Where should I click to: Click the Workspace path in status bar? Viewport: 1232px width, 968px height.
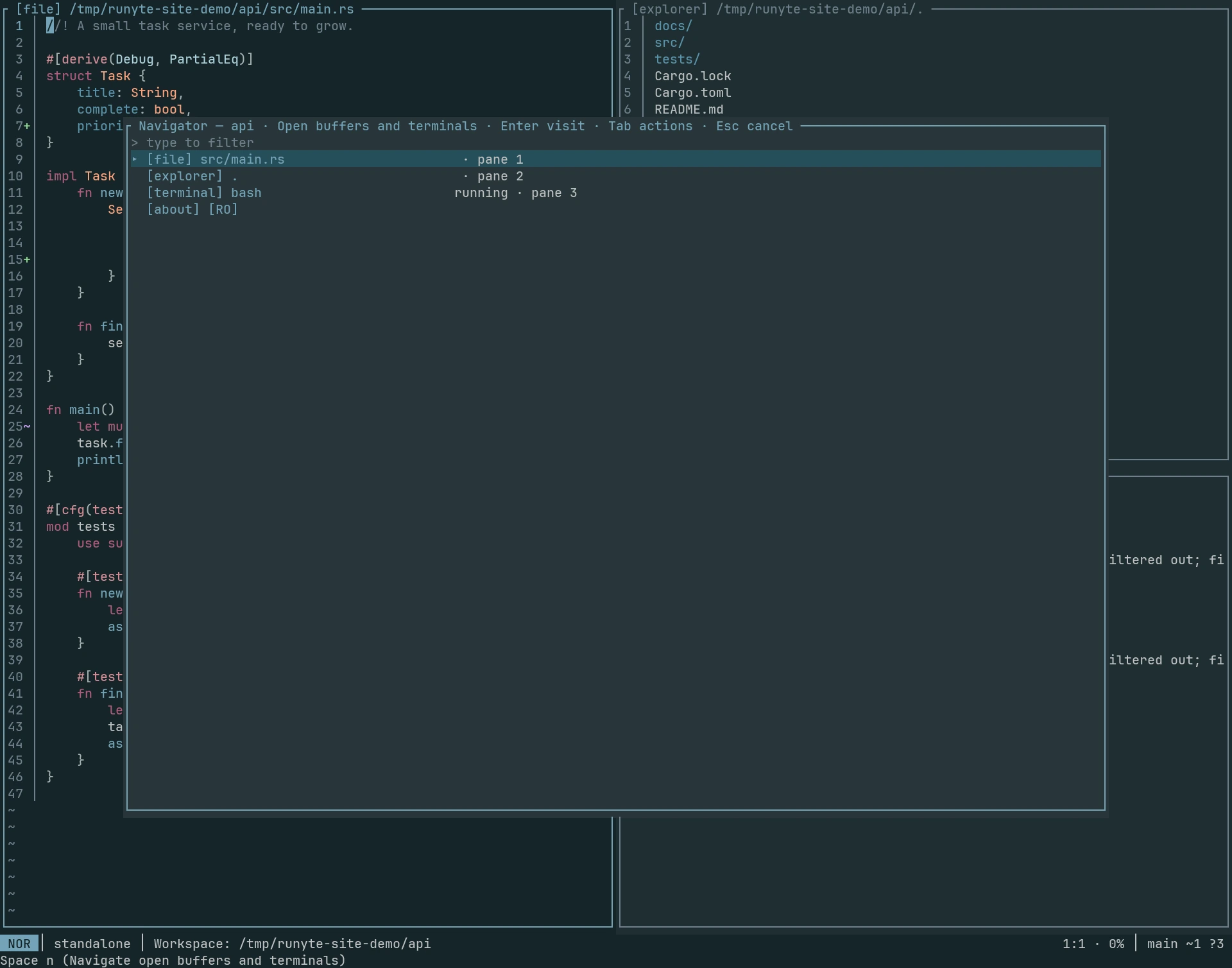[x=292, y=944]
